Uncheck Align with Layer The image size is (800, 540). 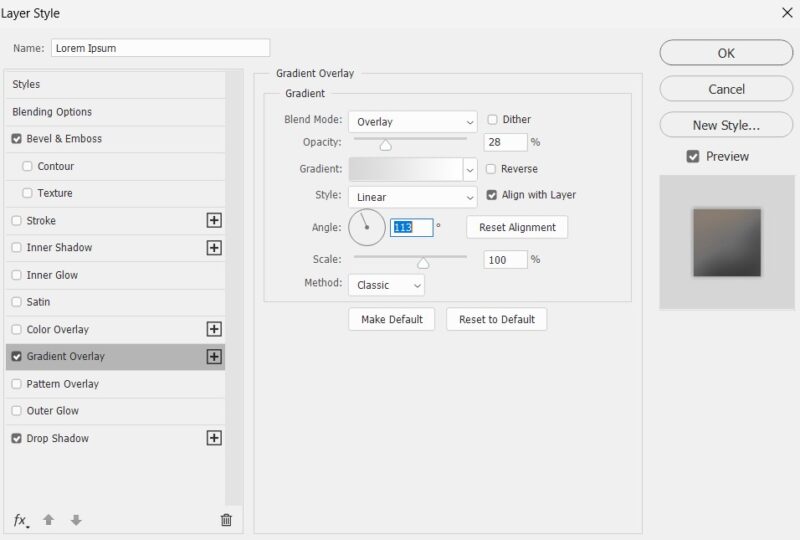tap(491, 195)
